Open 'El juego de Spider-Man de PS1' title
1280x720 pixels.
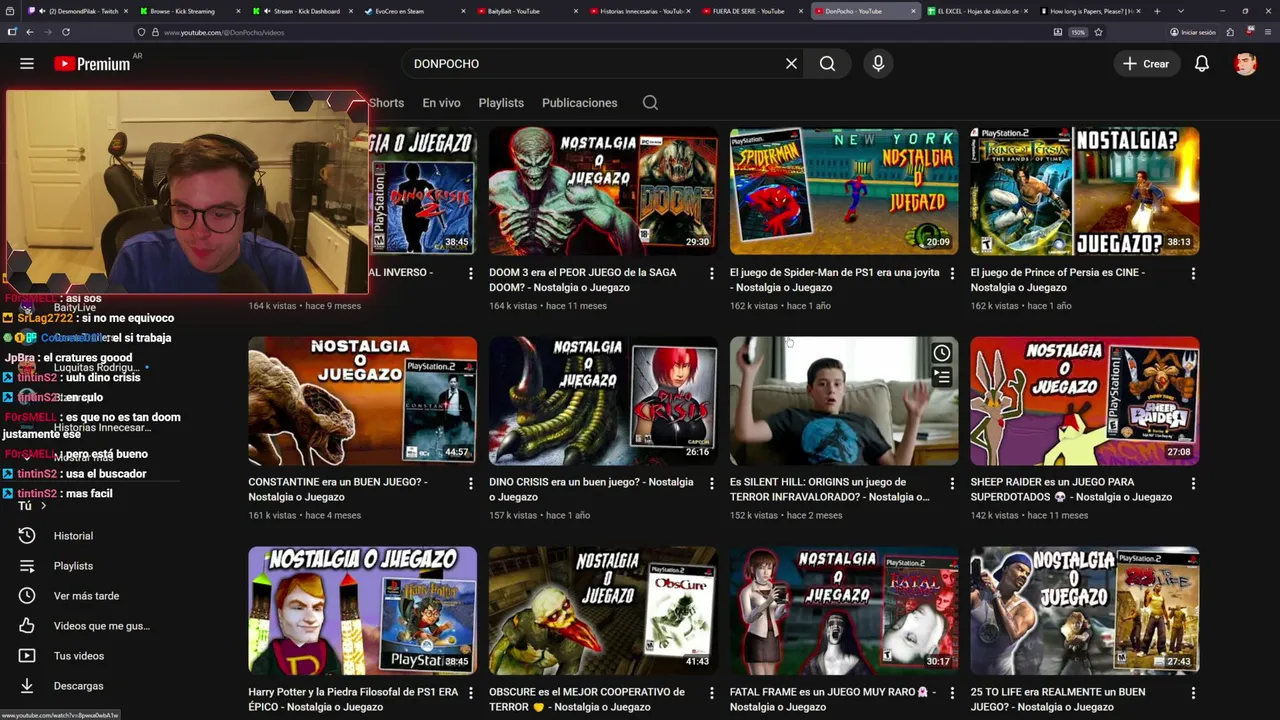pos(835,280)
